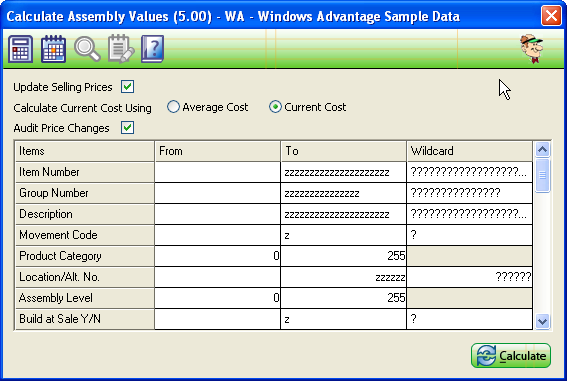Click the Group Number To field
This screenshot has width=567, height=381.
click(x=344, y=193)
